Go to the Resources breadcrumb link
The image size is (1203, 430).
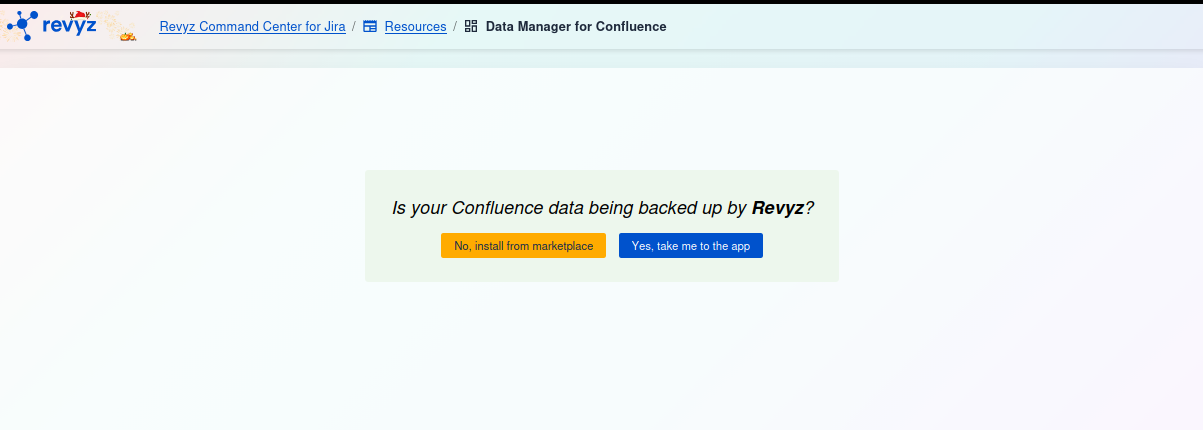point(415,27)
